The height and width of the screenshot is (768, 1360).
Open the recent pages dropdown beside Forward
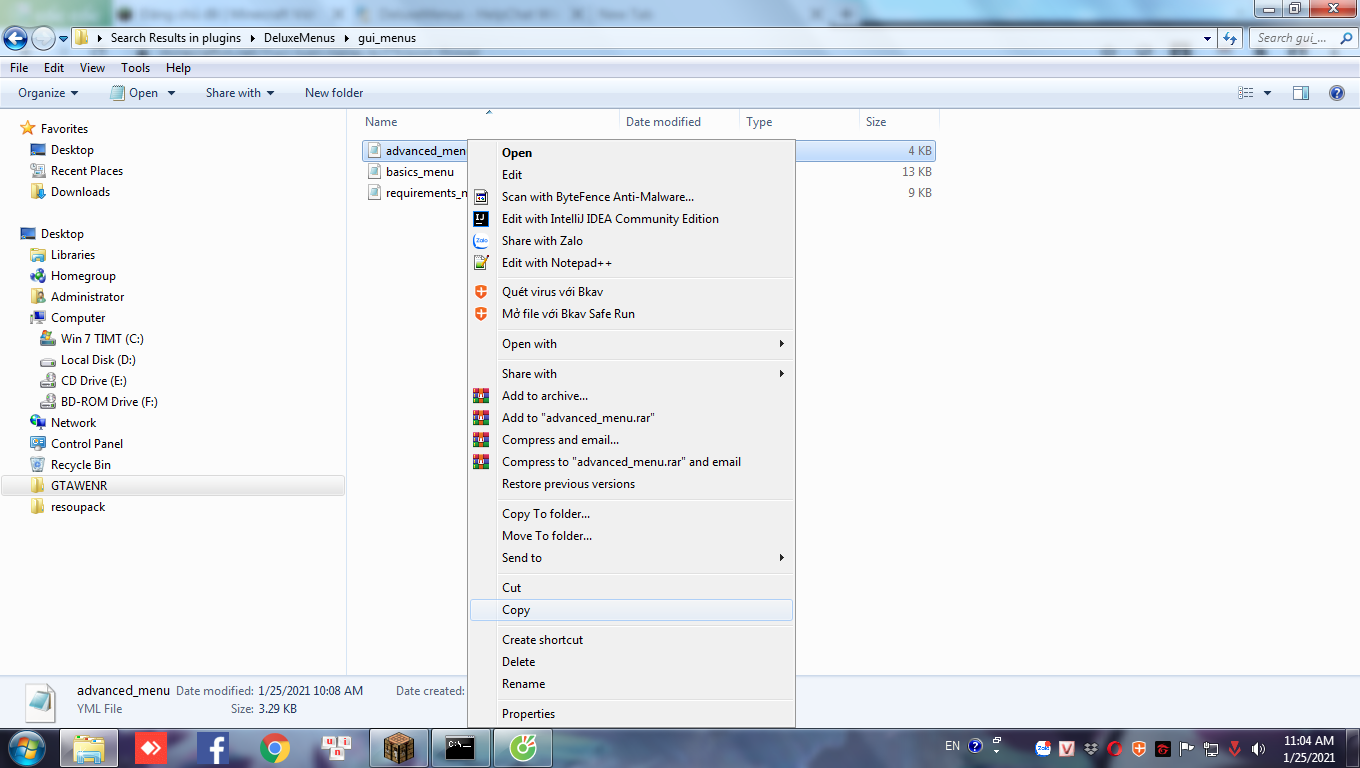pyautogui.click(x=63, y=39)
